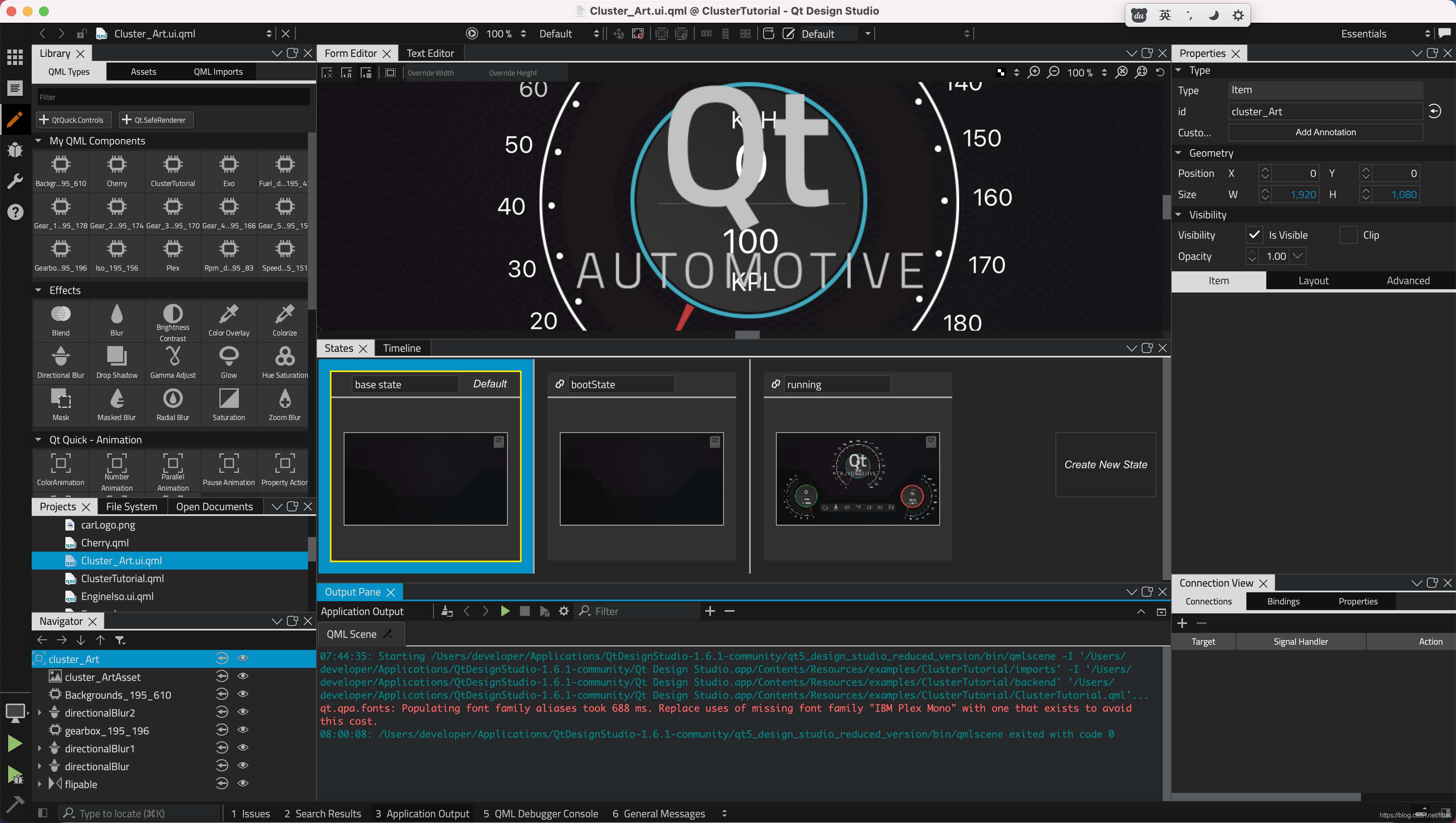The width and height of the screenshot is (1456, 823).
Task: Open the Welcome mode grid icon
Action: [15, 56]
